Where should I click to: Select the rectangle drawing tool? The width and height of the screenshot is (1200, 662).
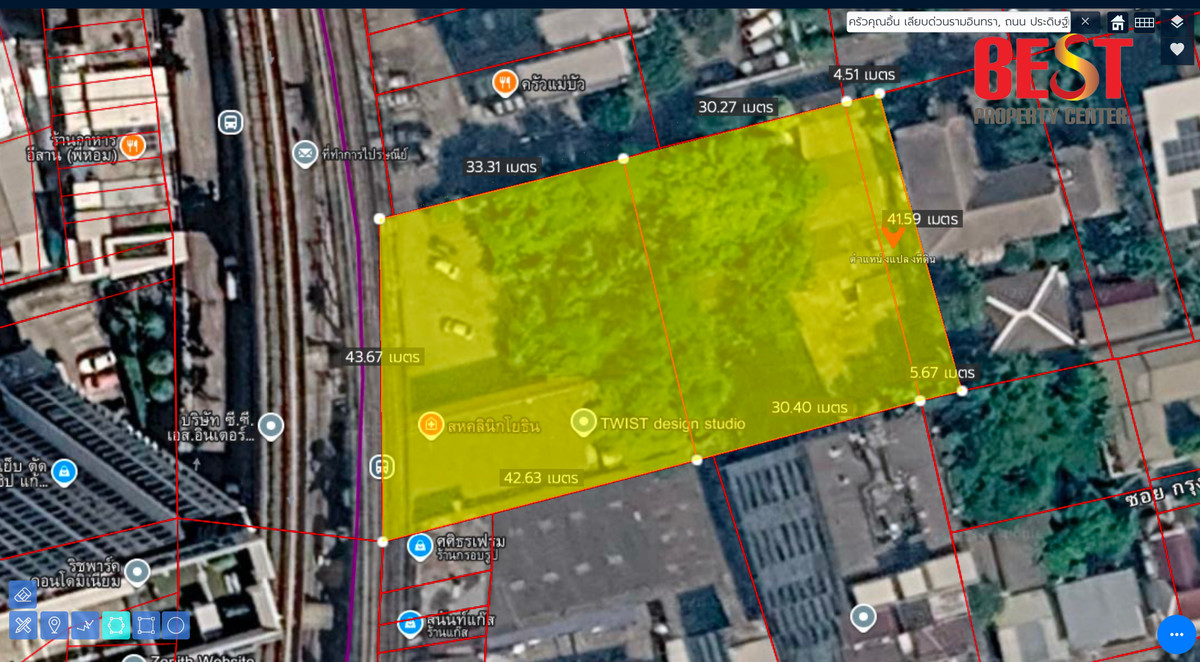tap(146, 626)
